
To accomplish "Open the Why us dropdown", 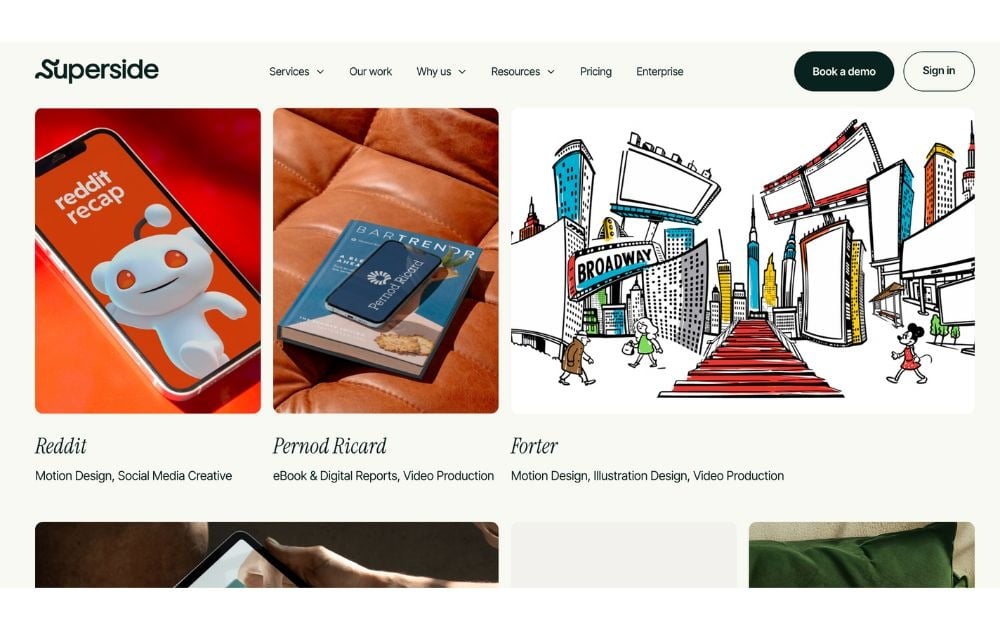I will pos(441,71).
